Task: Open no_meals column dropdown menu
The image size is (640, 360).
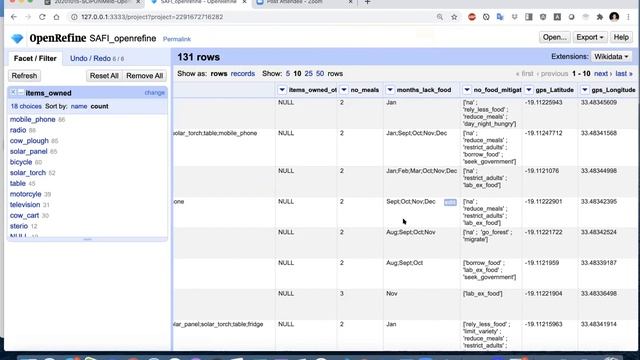Action: pyautogui.click(x=344, y=90)
